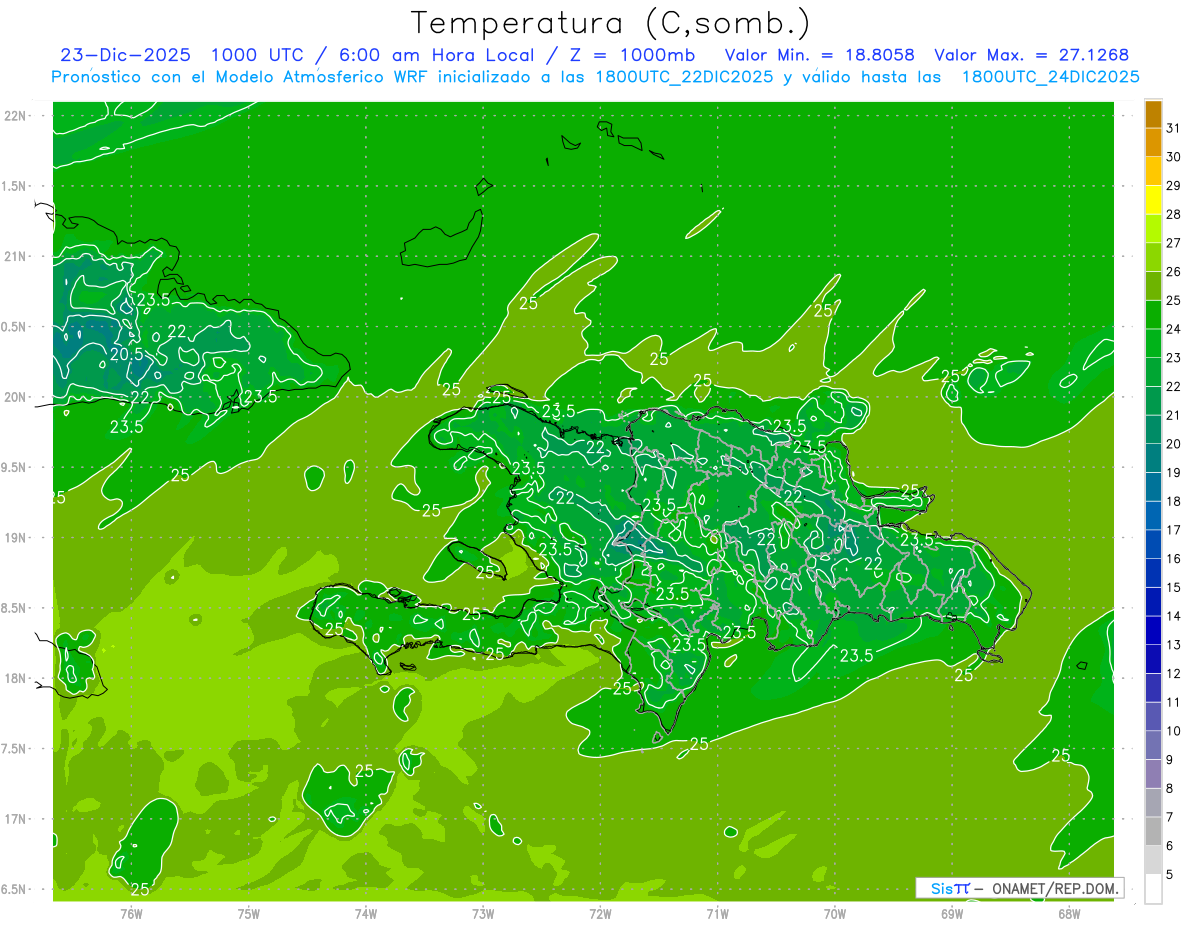Click the 31 label on the color scale

pyautogui.click(x=1174, y=128)
